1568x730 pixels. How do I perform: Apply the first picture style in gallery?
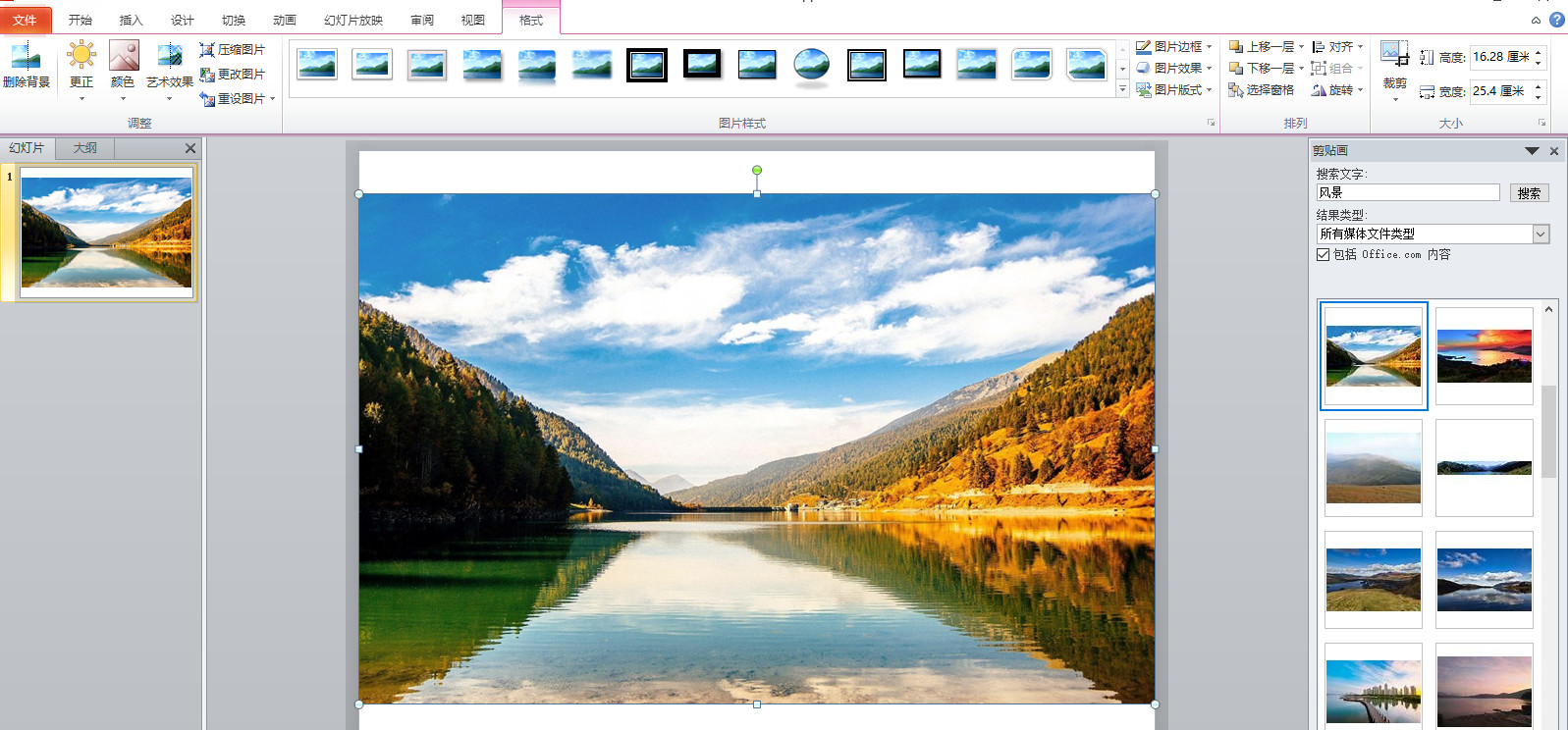point(317,65)
